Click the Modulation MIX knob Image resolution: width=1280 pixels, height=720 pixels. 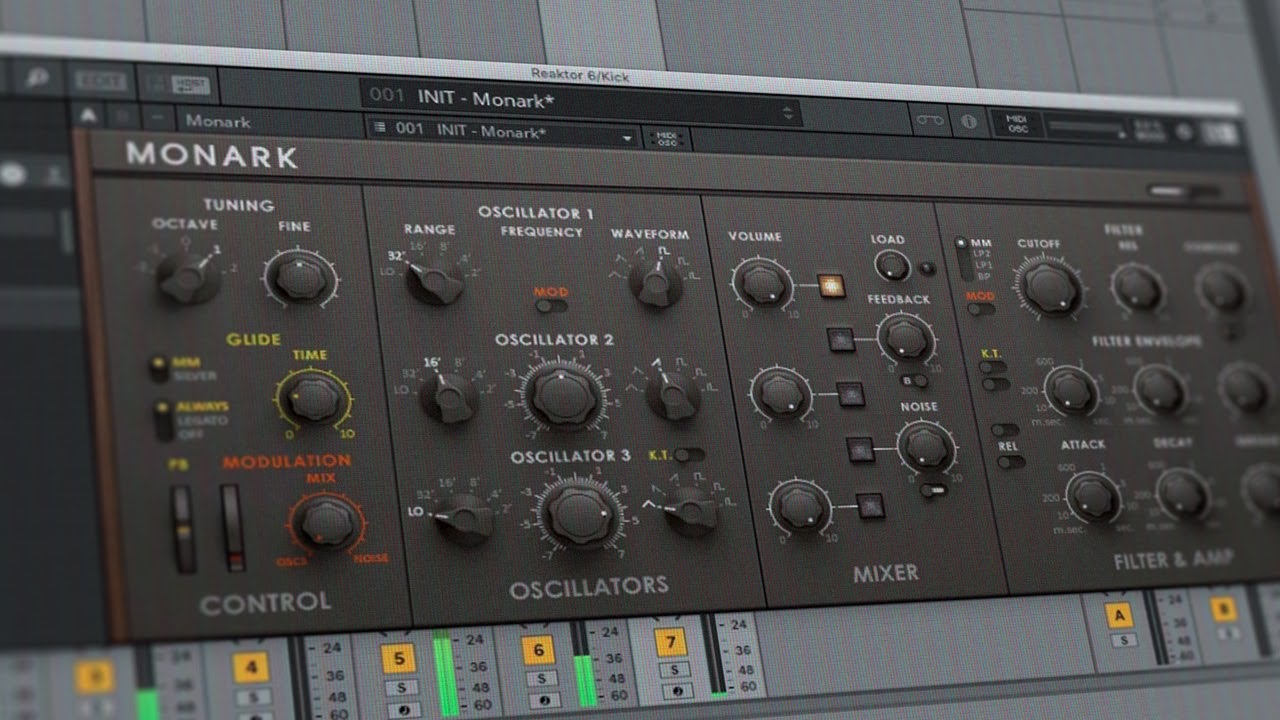tap(327, 522)
